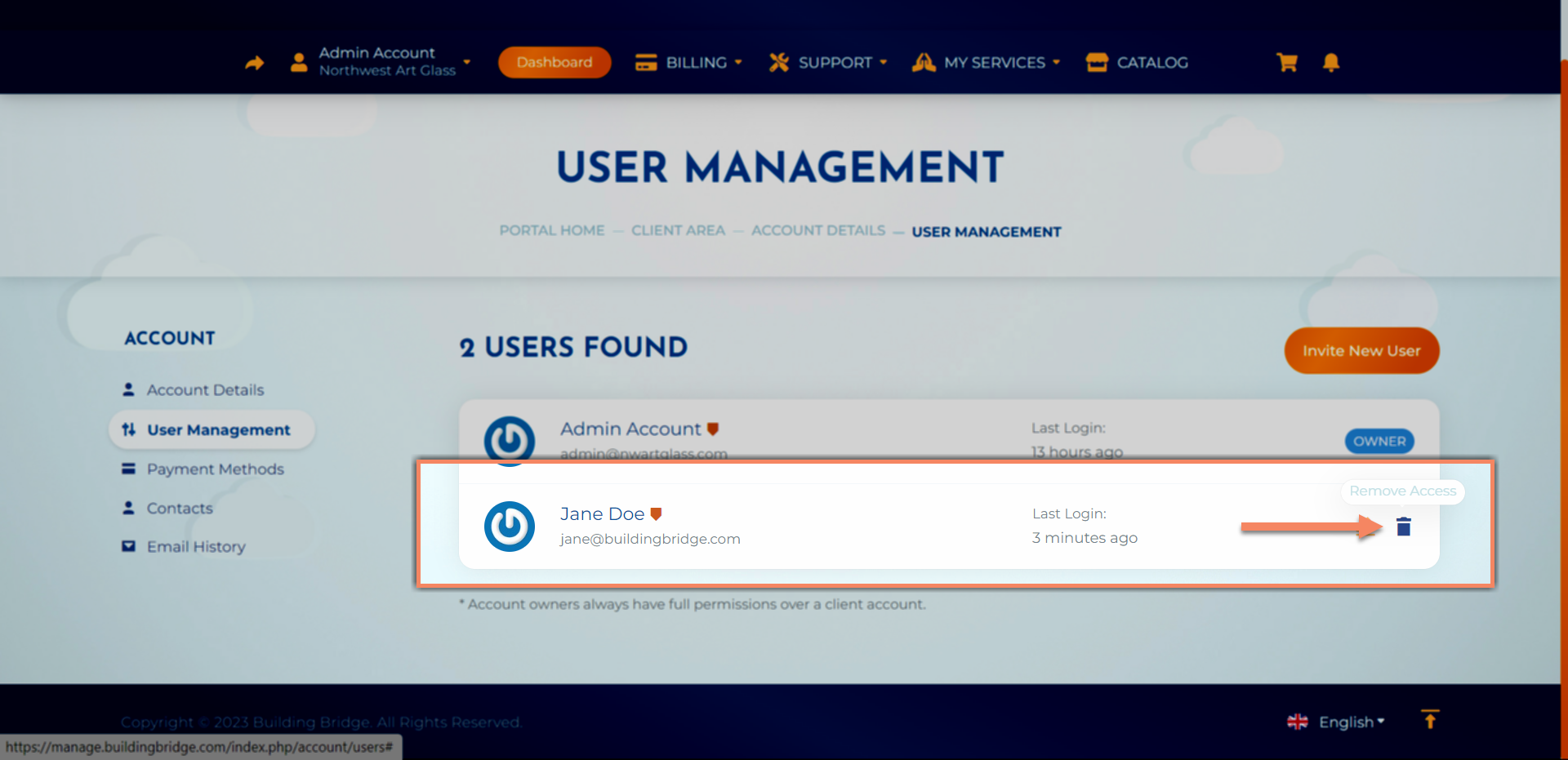
Task: Open the notifications bell icon
Action: point(1330,63)
